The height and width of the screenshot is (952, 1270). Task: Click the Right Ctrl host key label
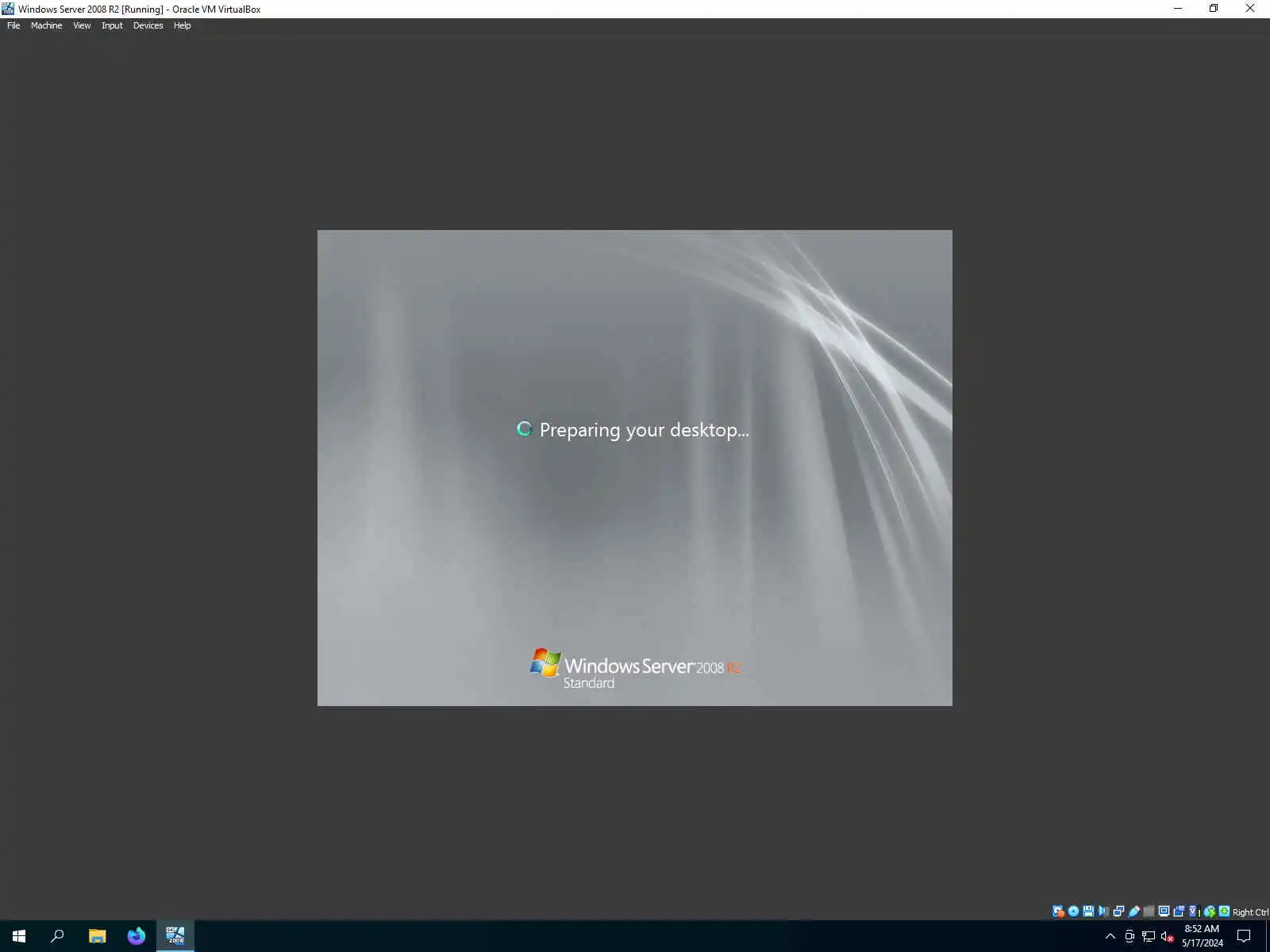[x=1251, y=912]
